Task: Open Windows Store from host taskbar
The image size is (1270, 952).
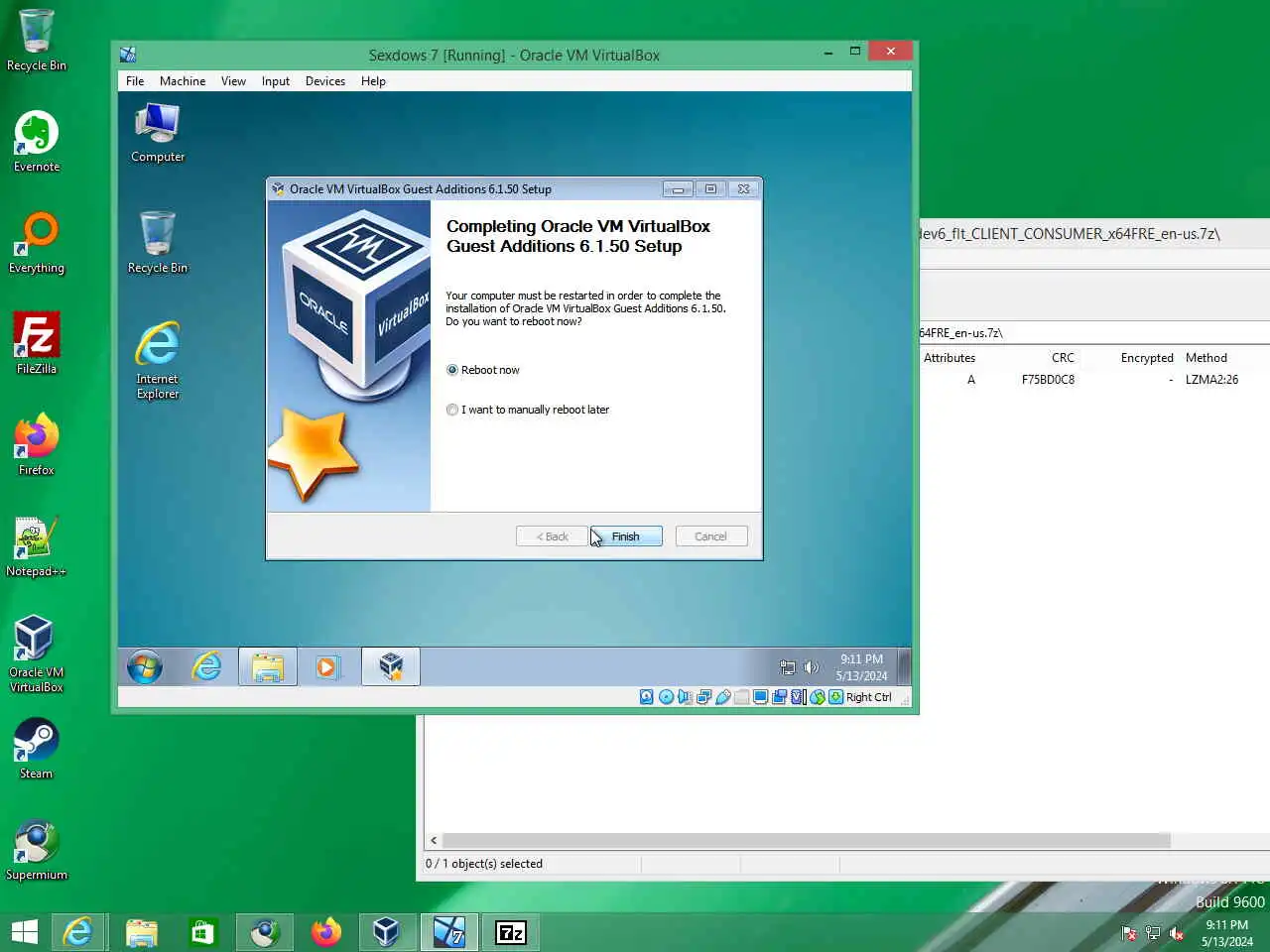Action: click(x=203, y=932)
